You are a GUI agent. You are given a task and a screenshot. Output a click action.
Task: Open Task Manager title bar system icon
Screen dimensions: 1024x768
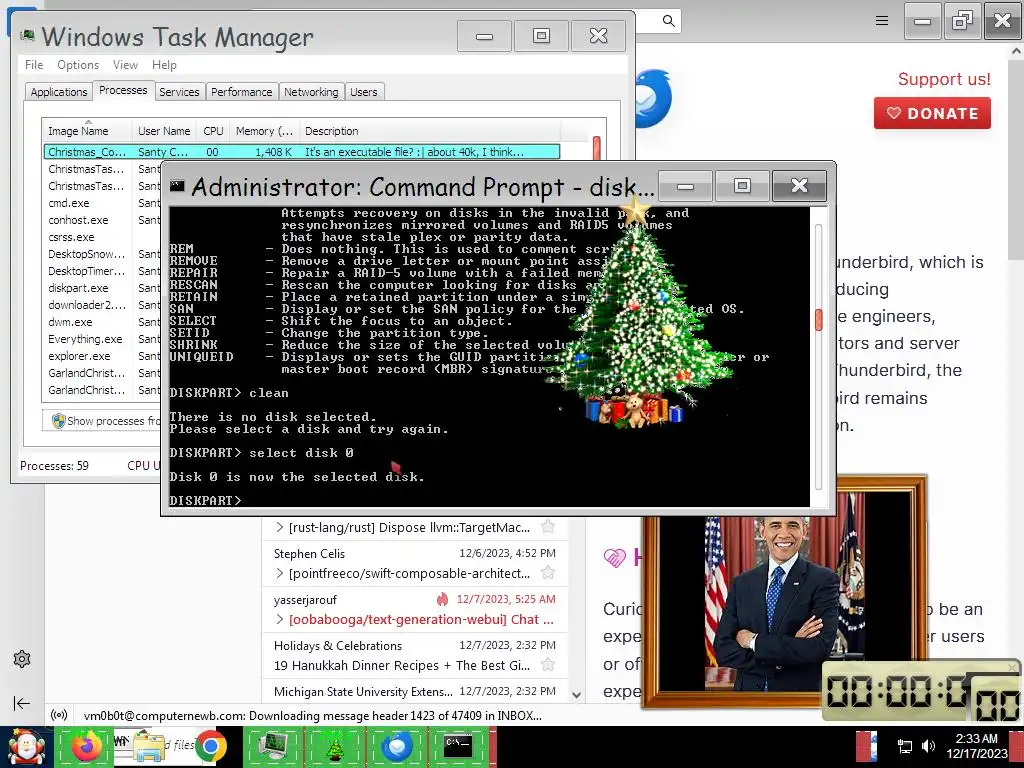click(x=27, y=35)
